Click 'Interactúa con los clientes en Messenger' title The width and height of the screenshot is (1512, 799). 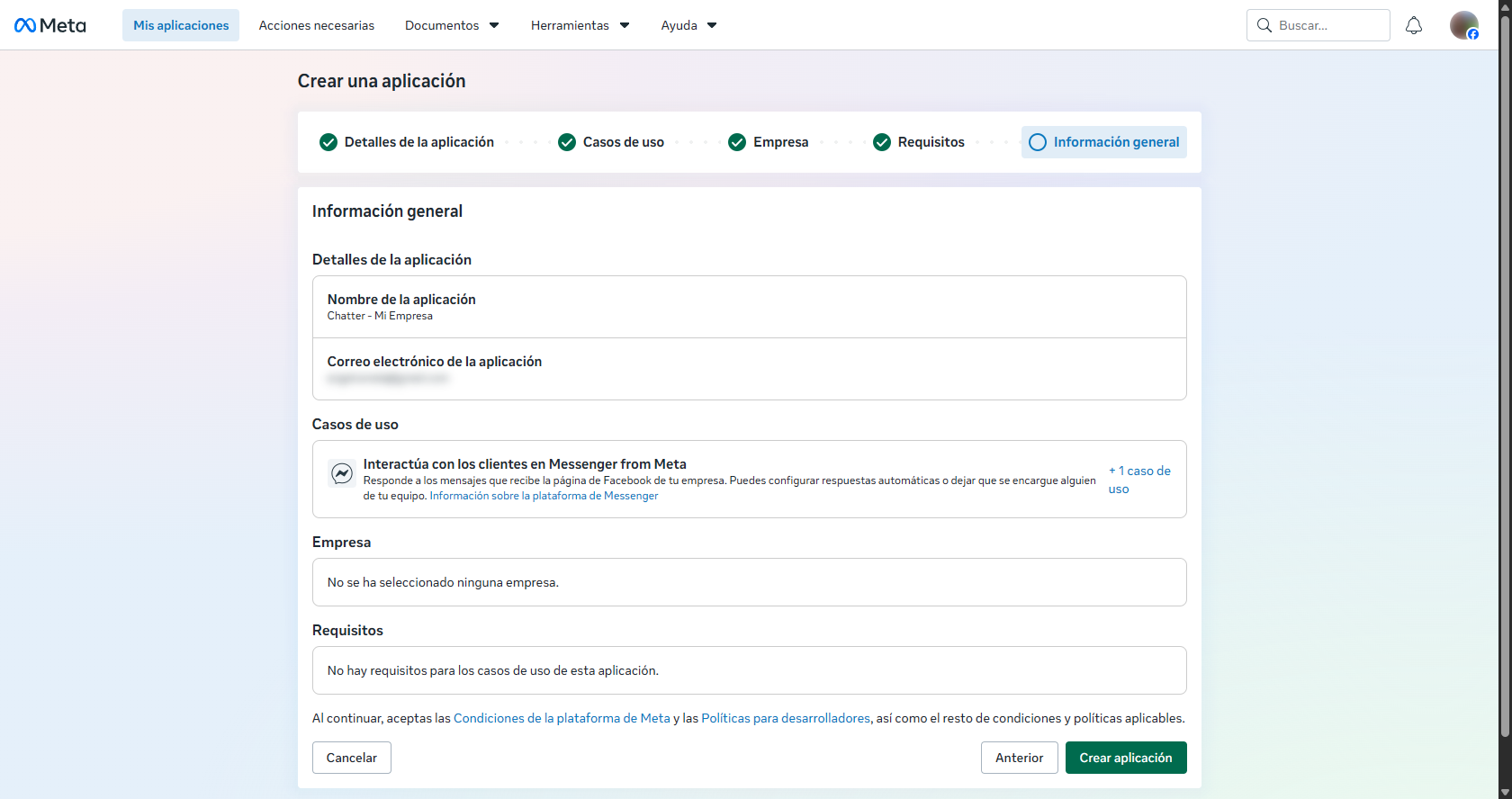click(x=525, y=464)
